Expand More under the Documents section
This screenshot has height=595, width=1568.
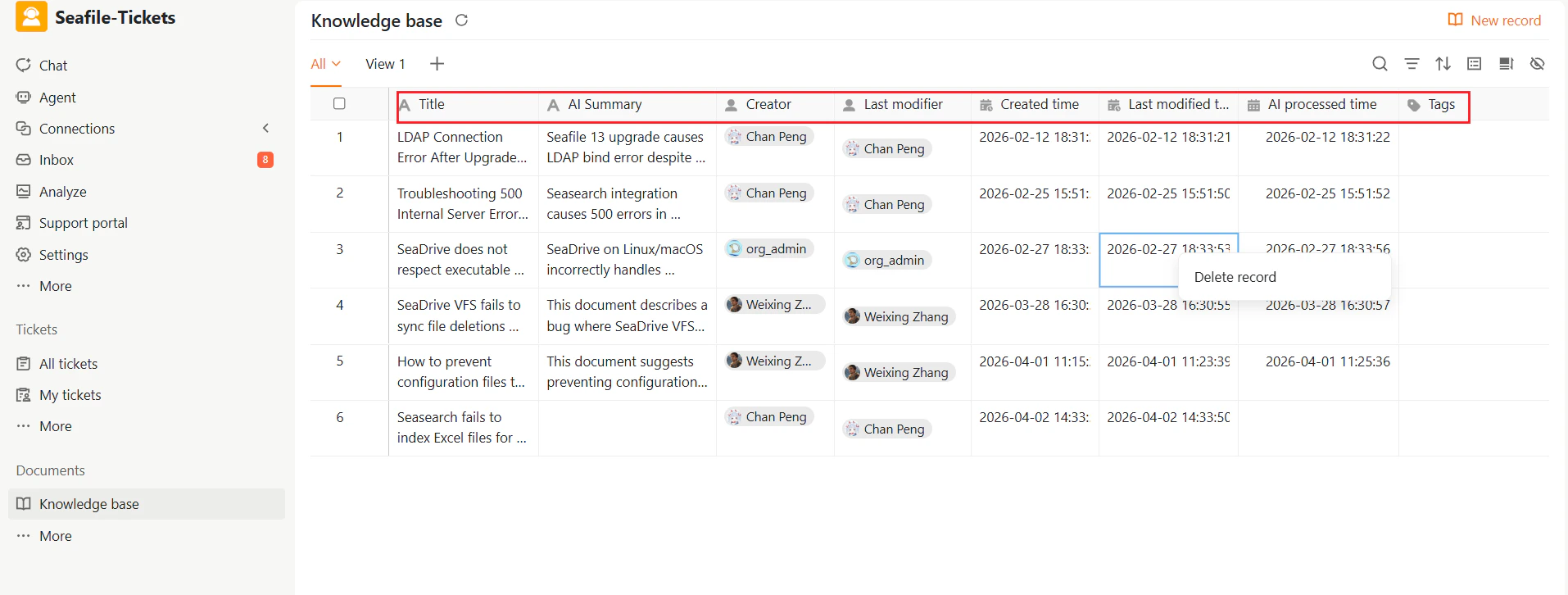55,536
